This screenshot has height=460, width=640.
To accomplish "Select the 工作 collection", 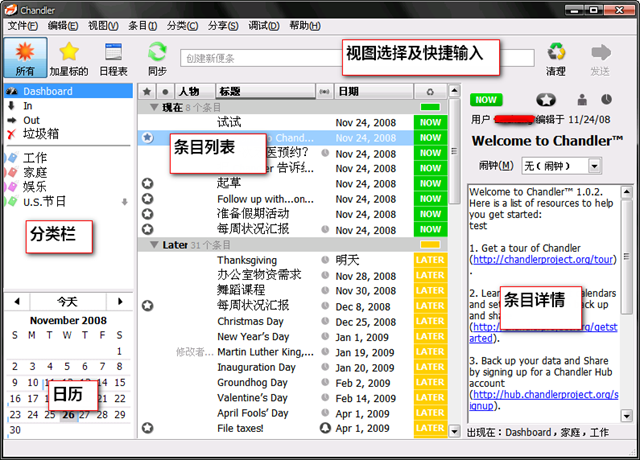I will (x=34, y=158).
